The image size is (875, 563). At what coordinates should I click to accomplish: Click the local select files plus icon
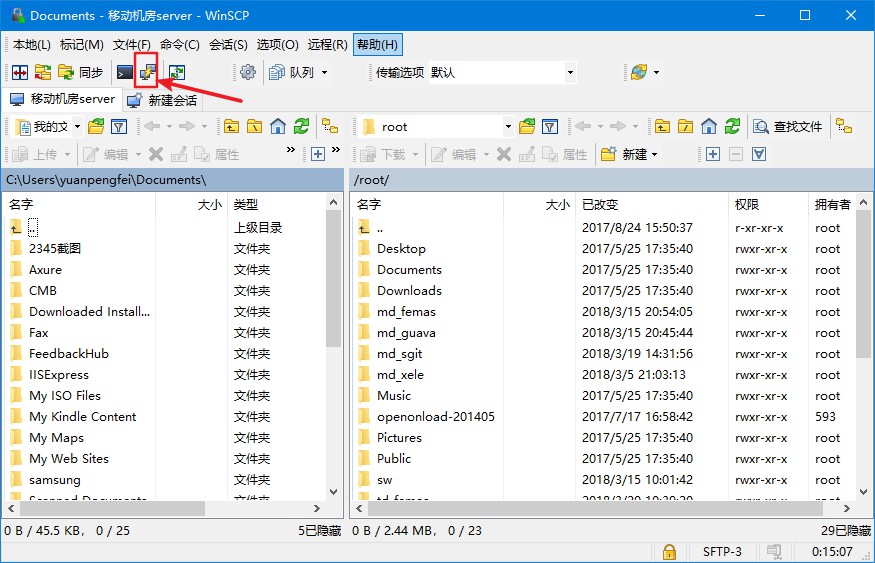tap(318, 155)
